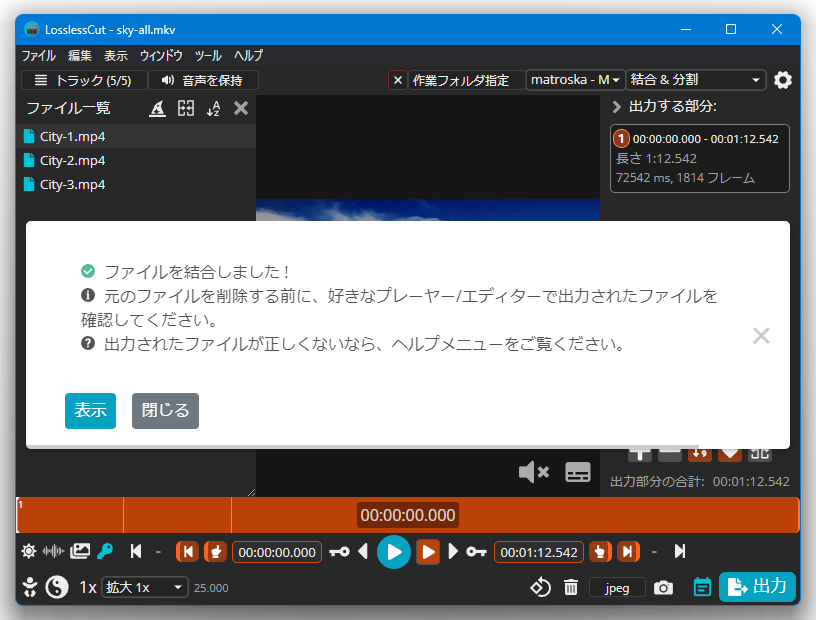Open the ヘルプ menu

(248, 55)
